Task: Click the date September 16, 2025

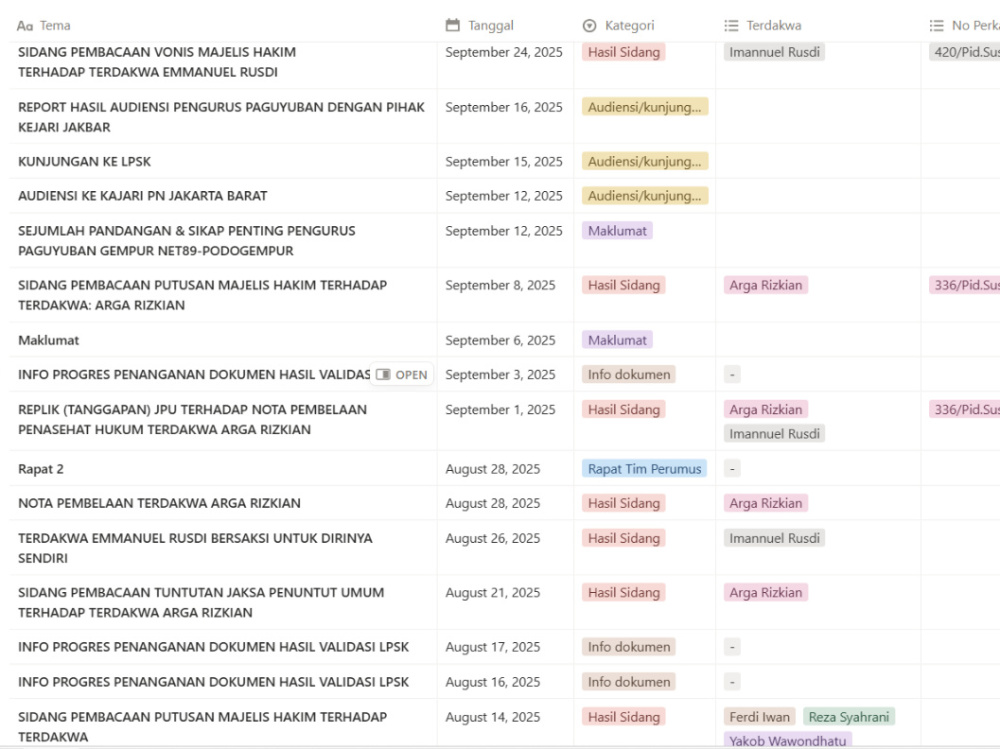Action: [504, 107]
